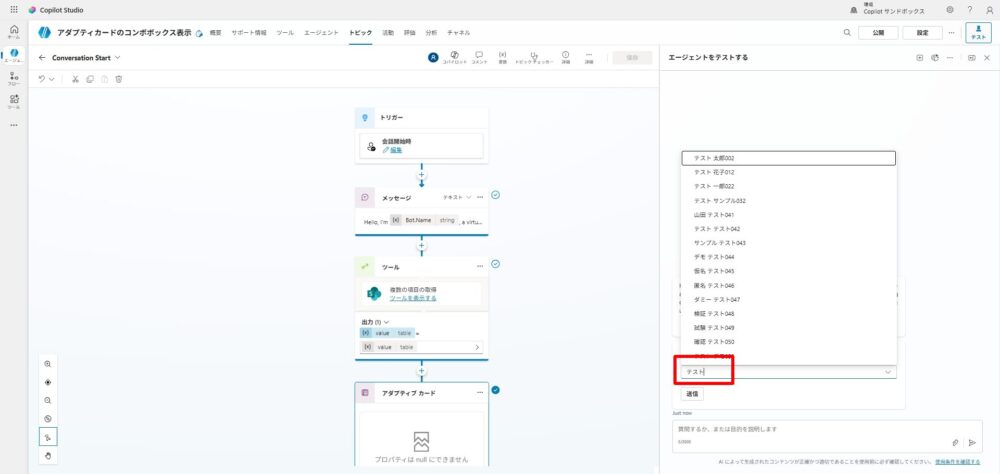
Task: Select テスト サンプル032 from the list
Action: pyautogui.click(x=720, y=200)
